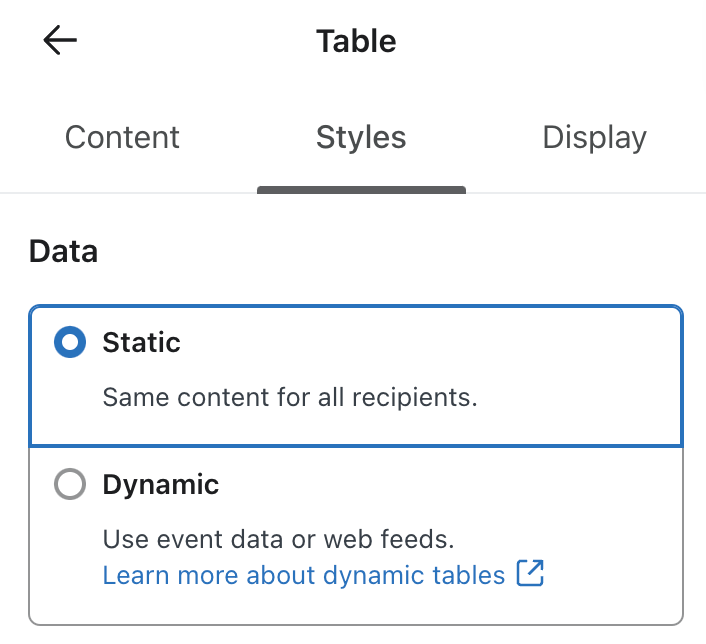Open Learn more about dynamic tables link

click(304, 575)
